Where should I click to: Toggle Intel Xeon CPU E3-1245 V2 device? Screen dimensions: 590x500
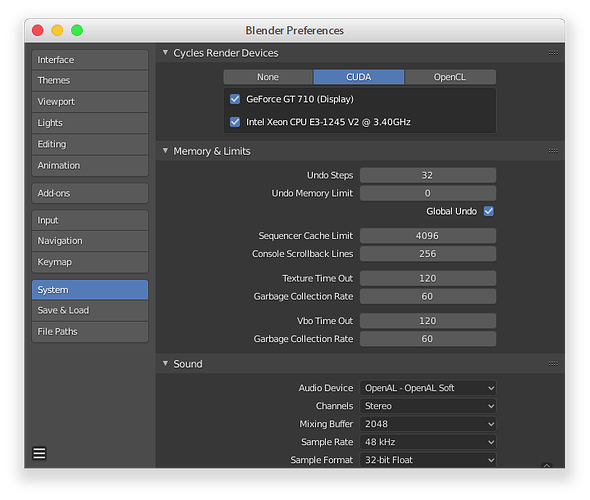(x=235, y=122)
